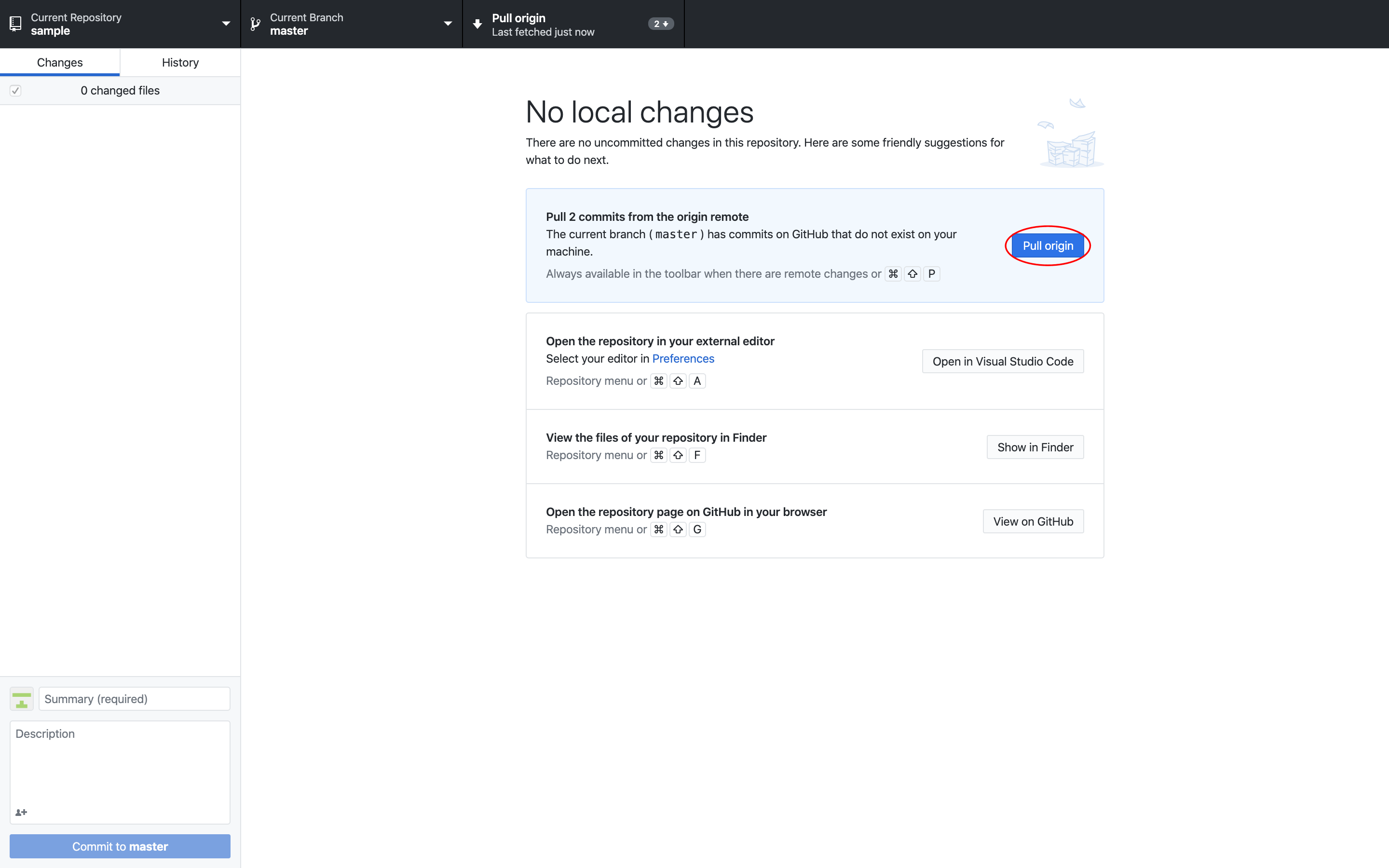
Task: Click the Description text area
Action: point(120,772)
